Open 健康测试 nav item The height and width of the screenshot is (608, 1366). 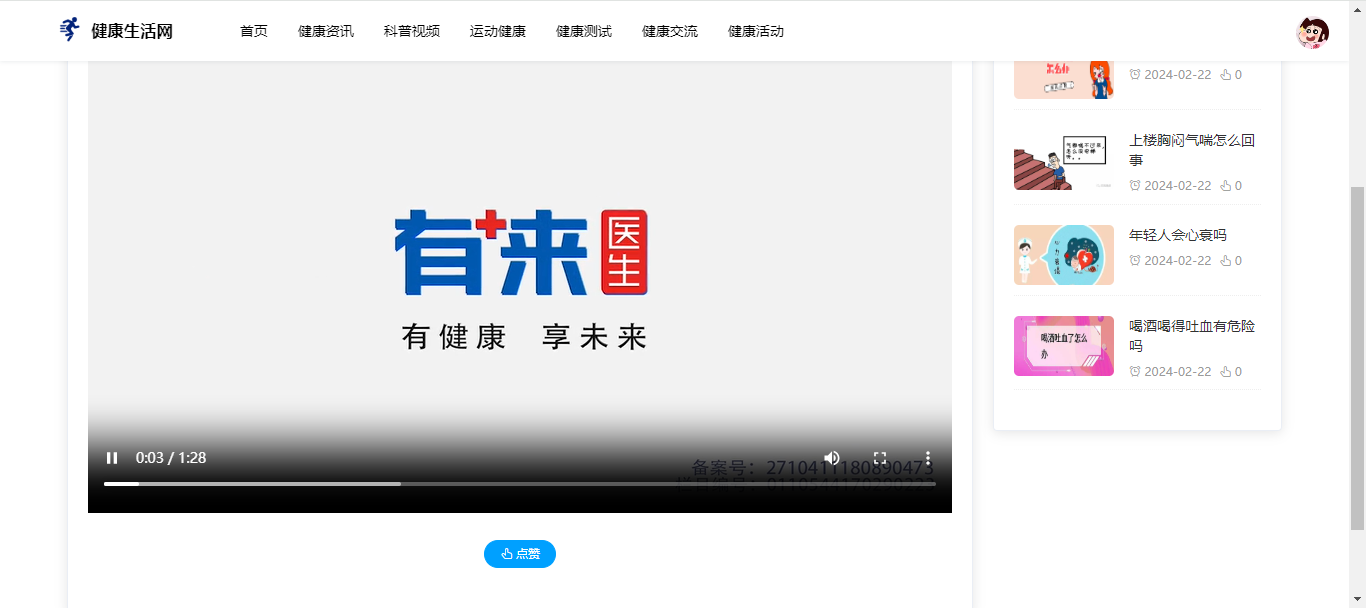pos(584,31)
